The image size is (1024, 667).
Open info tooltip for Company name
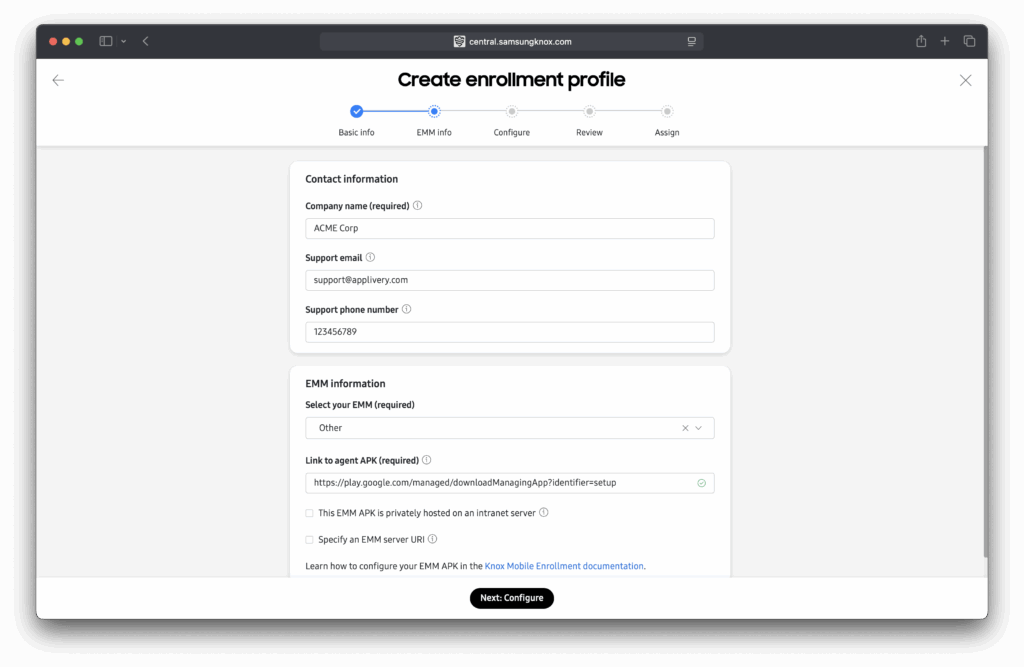(418, 206)
